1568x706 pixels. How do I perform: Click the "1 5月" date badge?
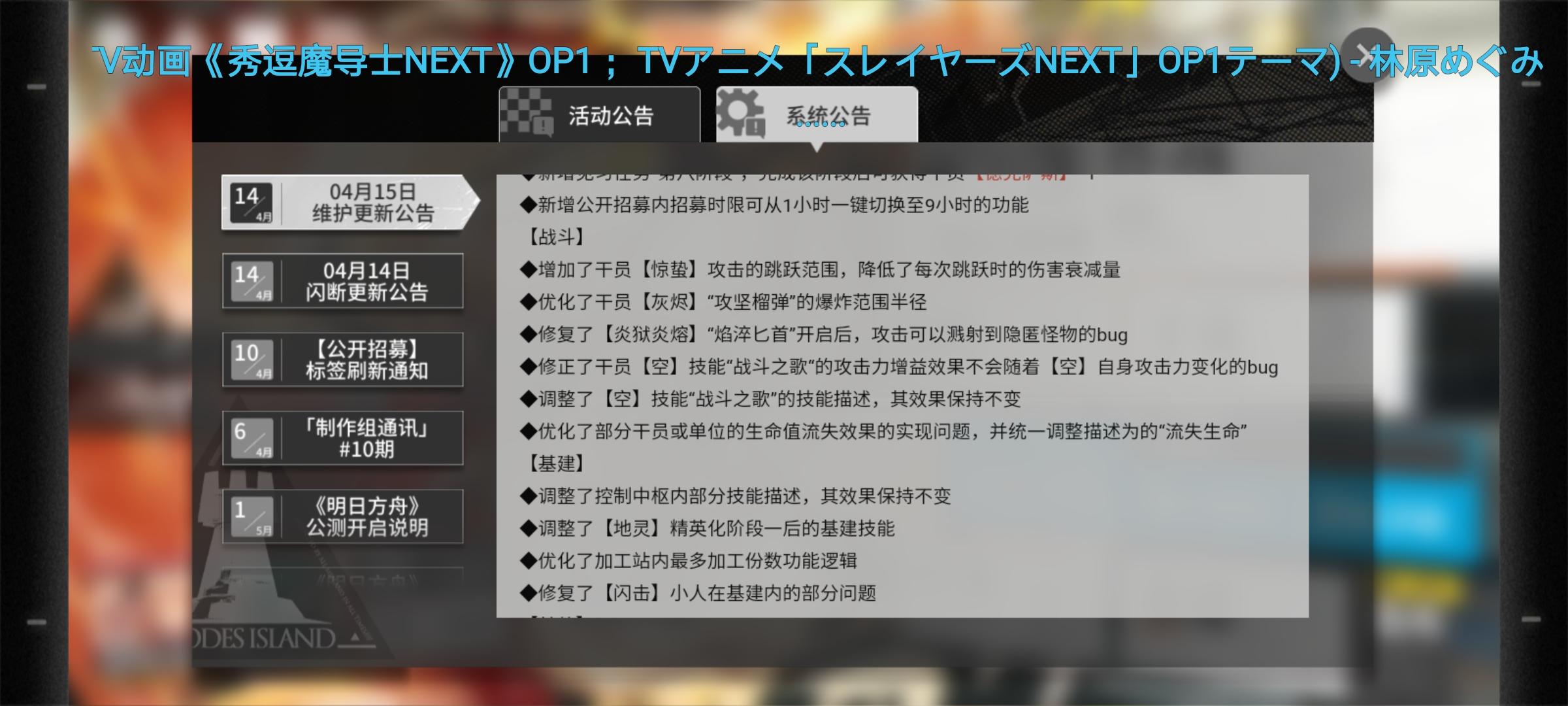point(253,517)
